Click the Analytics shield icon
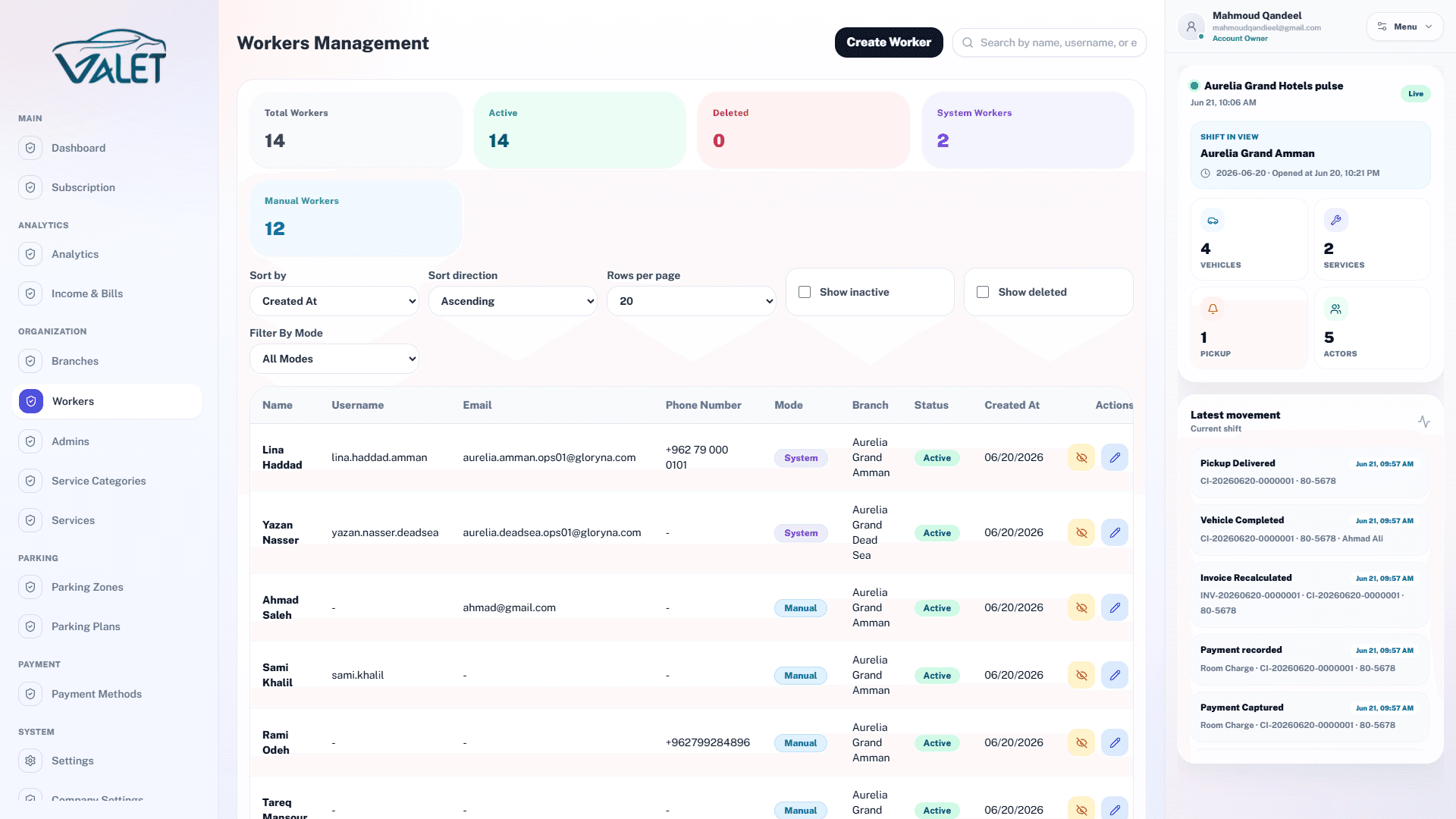Viewport: 1456px width, 819px height. (30, 254)
